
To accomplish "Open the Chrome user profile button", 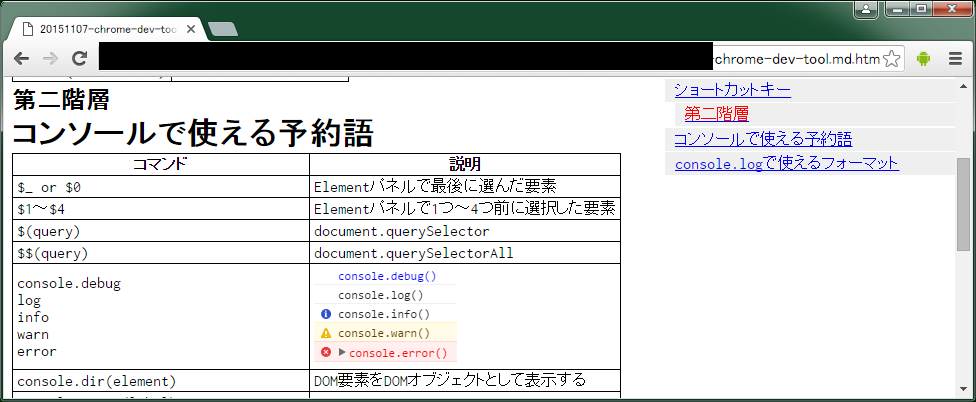I will 866,9.
